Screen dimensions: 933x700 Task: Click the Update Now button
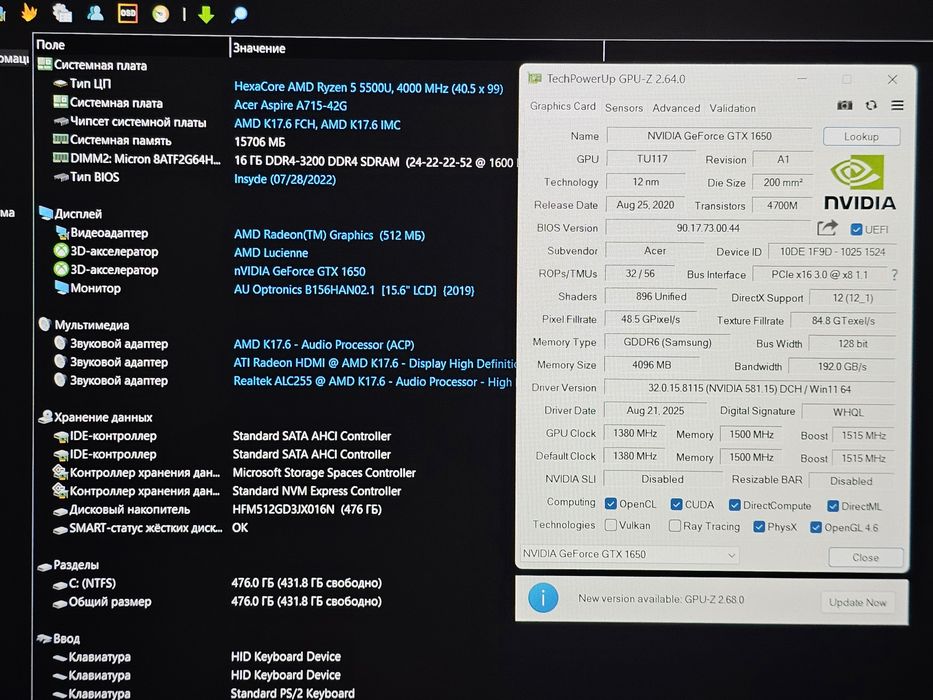(857, 602)
